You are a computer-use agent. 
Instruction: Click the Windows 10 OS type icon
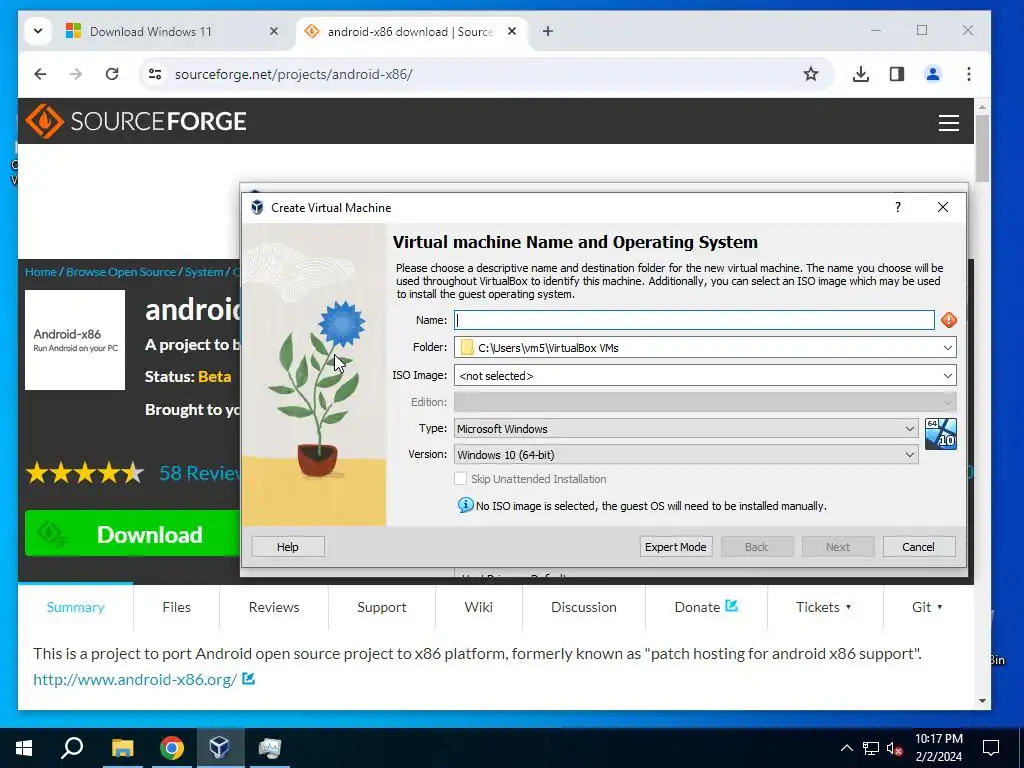(940, 434)
